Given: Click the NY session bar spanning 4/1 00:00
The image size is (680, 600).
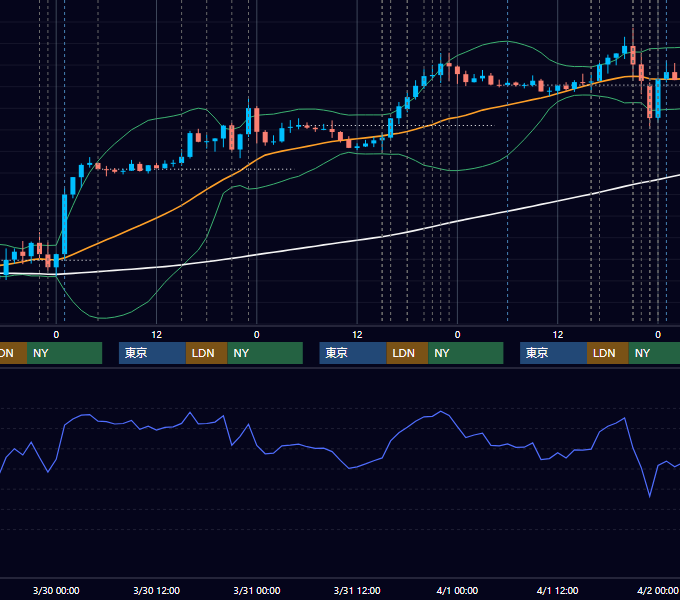Looking at the screenshot, I should pos(466,353).
